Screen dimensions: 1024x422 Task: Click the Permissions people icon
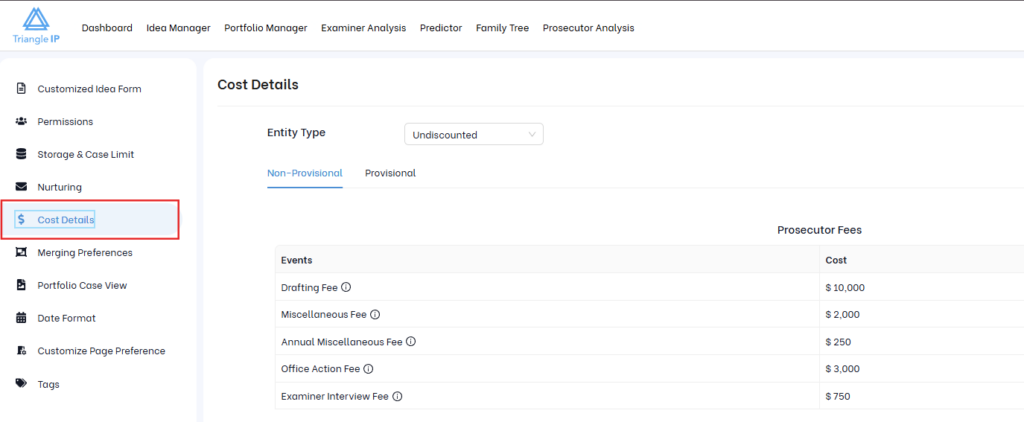click(x=21, y=122)
